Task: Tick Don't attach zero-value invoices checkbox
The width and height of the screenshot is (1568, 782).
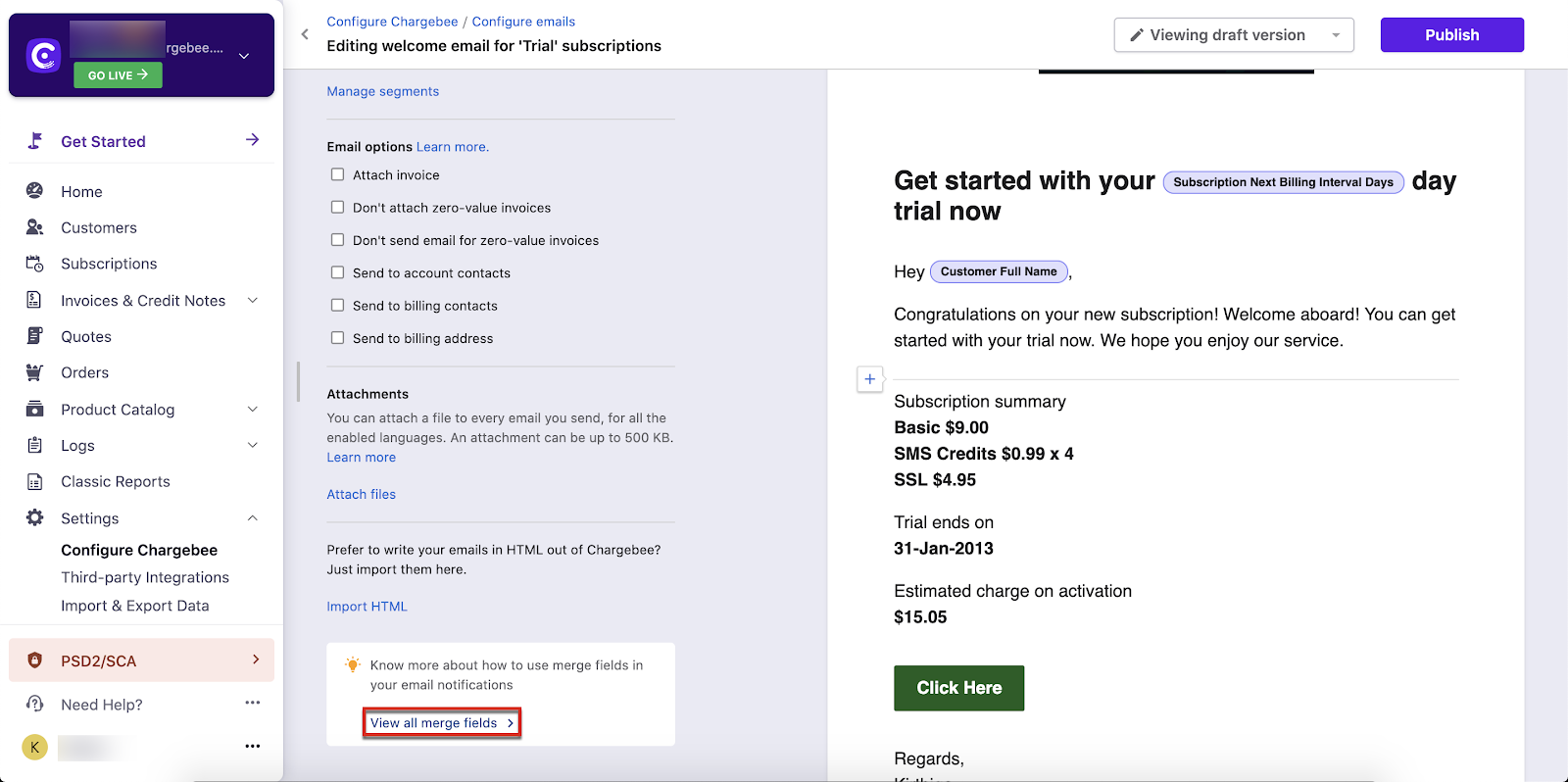Action: [x=337, y=208]
